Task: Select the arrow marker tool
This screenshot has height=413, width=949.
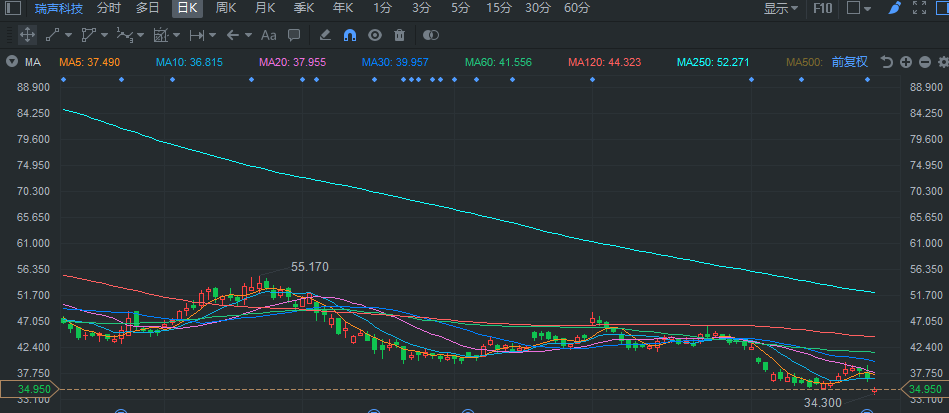Action: (233, 35)
